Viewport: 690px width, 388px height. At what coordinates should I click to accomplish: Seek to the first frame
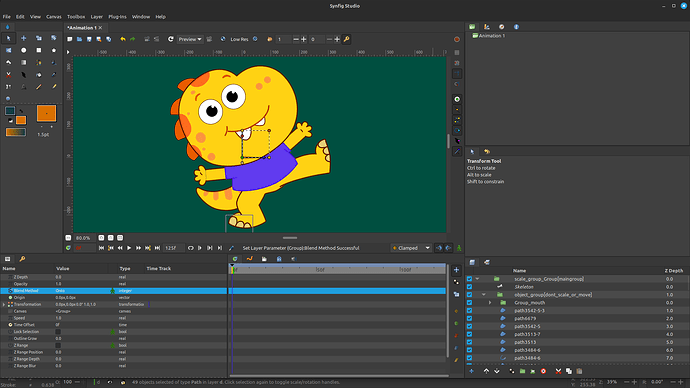101,248
